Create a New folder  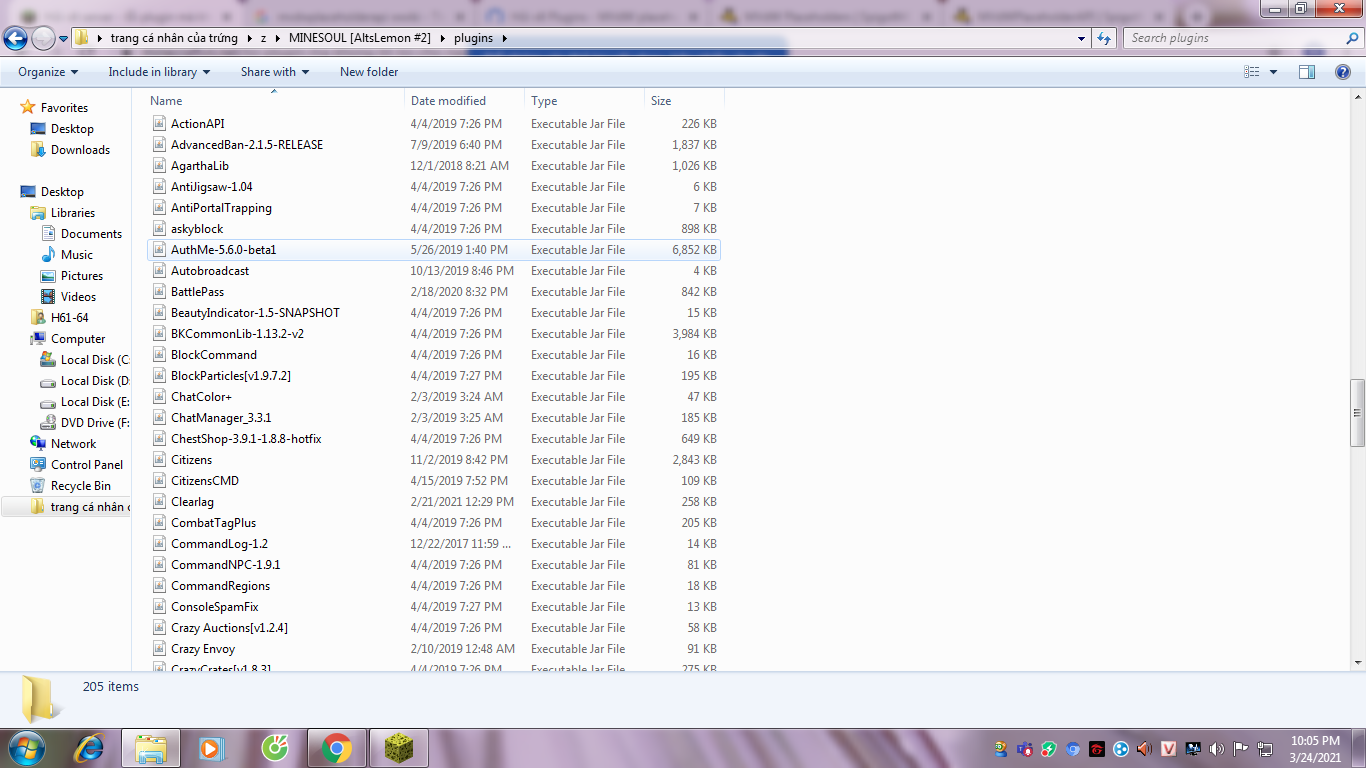pos(369,72)
